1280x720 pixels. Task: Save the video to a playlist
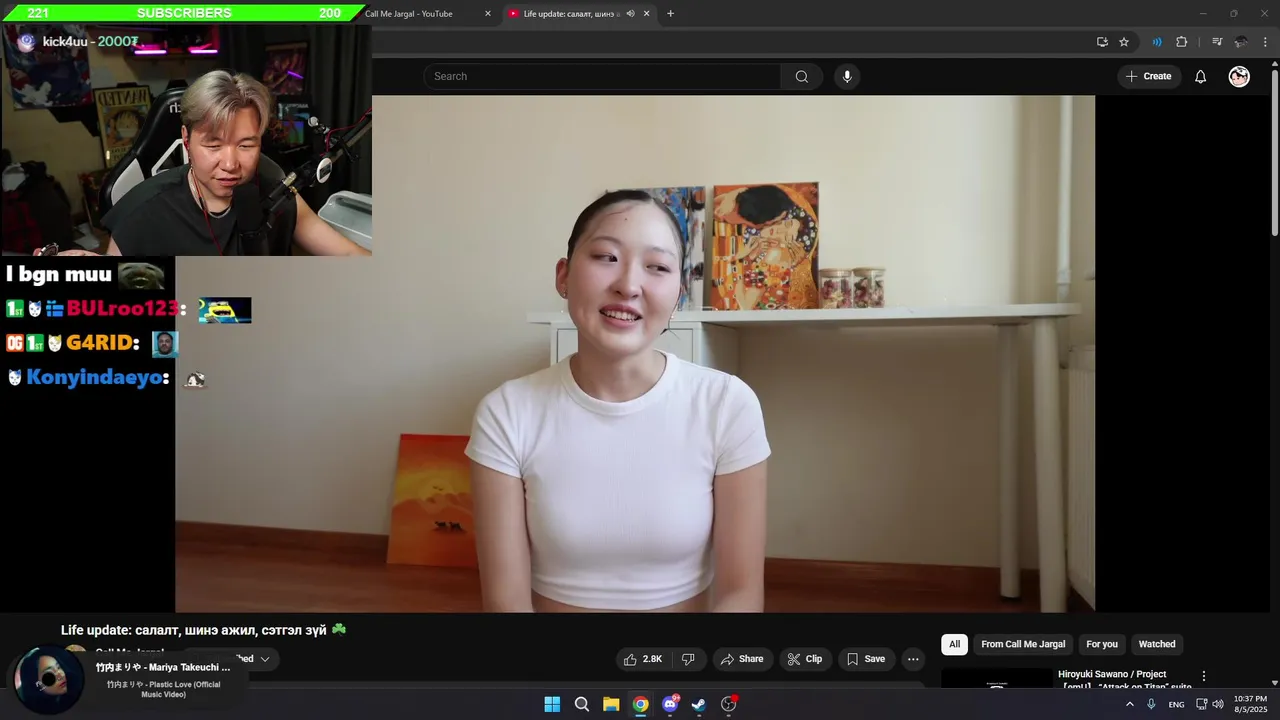pos(866,659)
